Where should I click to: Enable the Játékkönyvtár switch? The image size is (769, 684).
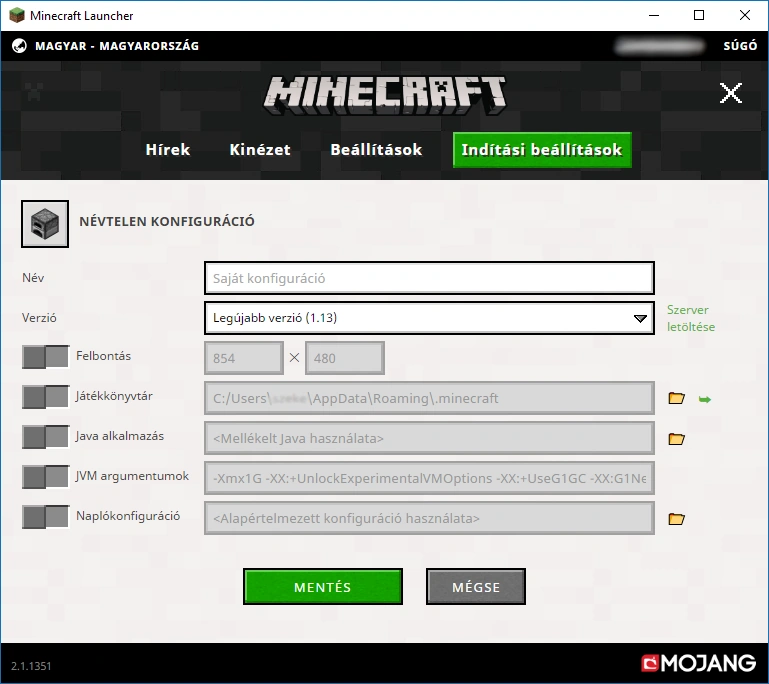click(x=45, y=397)
